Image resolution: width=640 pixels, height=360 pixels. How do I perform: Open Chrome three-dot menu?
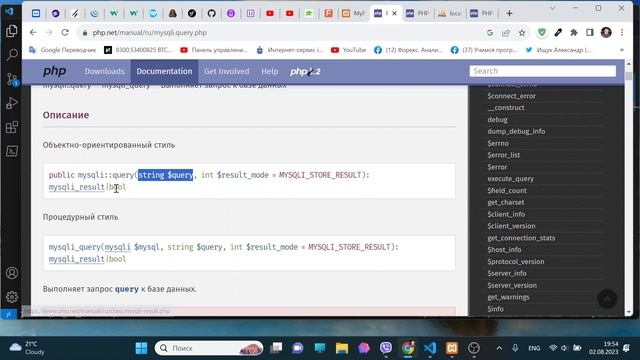pos(622,33)
